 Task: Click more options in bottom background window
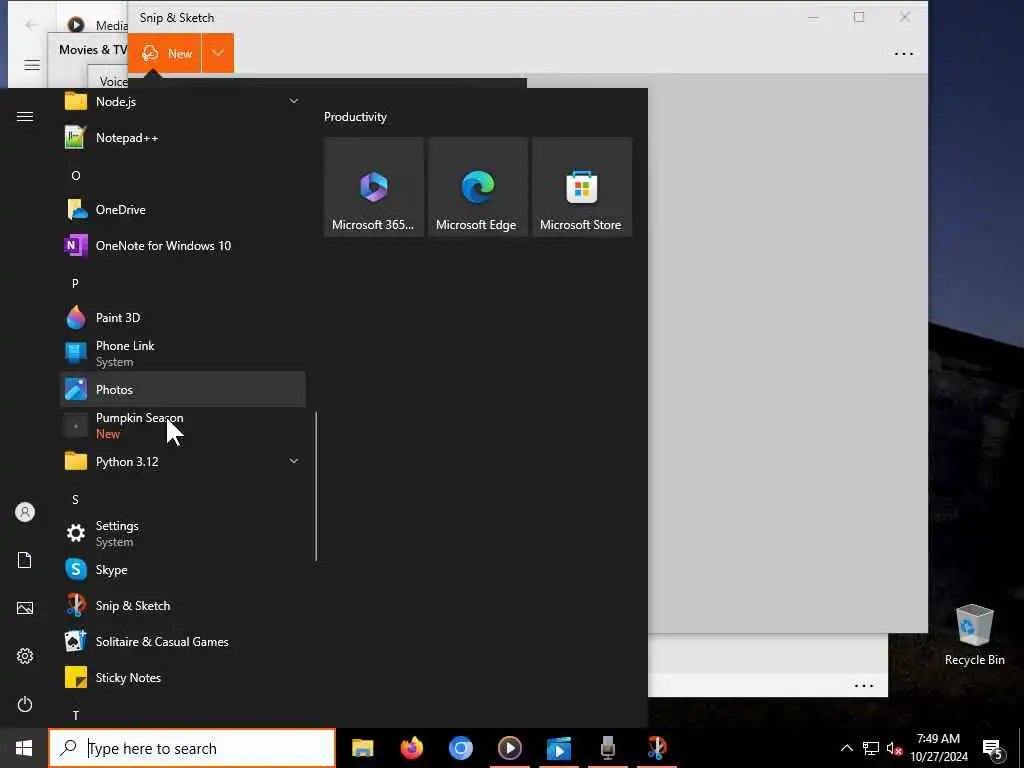tap(864, 686)
